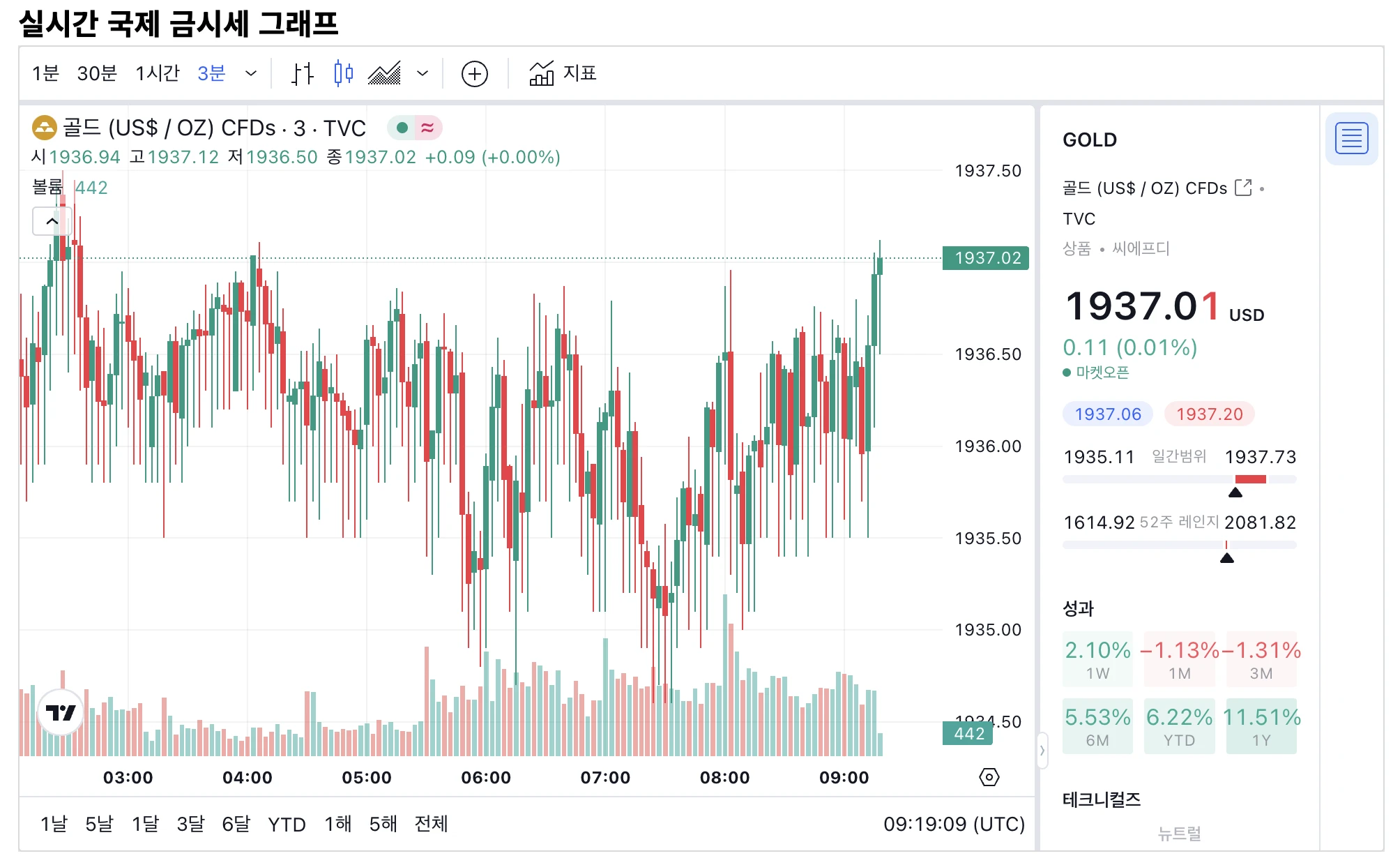The width and height of the screenshot is (1400, 865).
Task: Collapse the volume pane with the chevron
Action: coord(52,220)
